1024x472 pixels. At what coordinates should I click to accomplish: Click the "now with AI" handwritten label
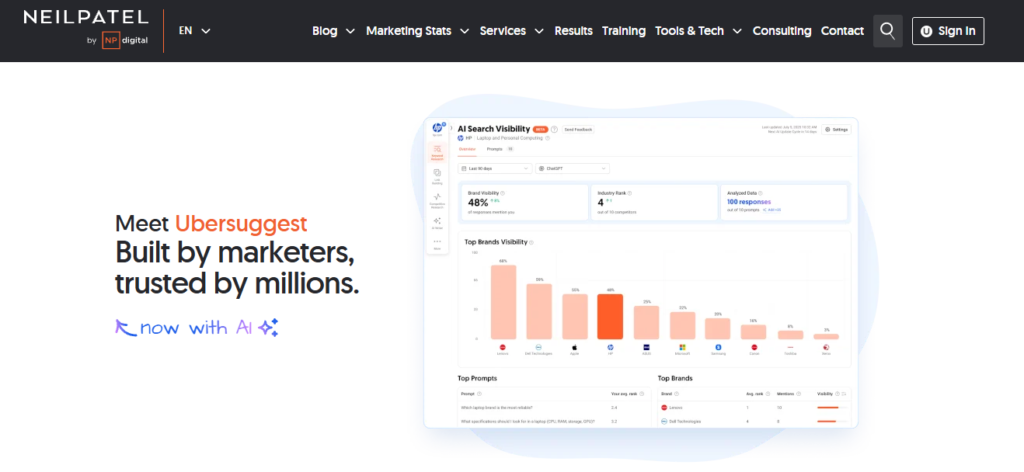click(x=197, y=328)
